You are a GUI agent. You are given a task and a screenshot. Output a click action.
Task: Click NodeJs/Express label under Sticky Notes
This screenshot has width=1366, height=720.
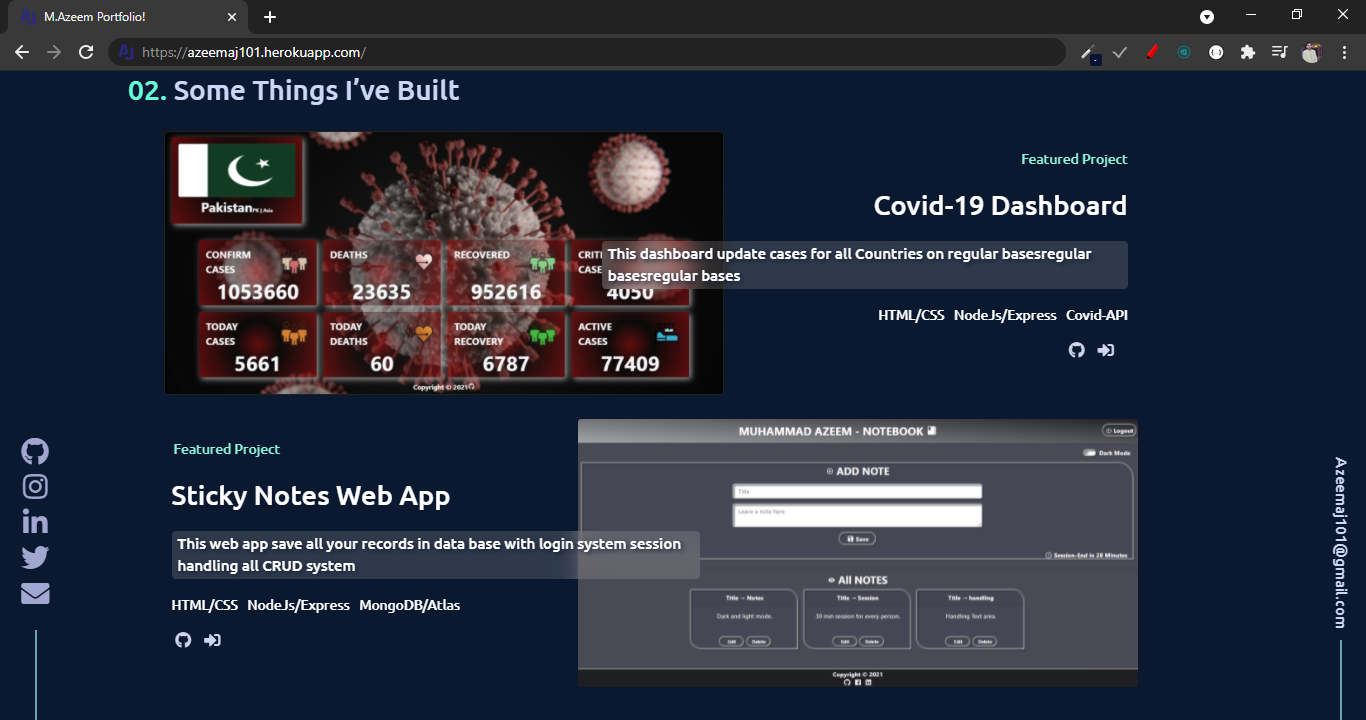[x=299, y=605]
